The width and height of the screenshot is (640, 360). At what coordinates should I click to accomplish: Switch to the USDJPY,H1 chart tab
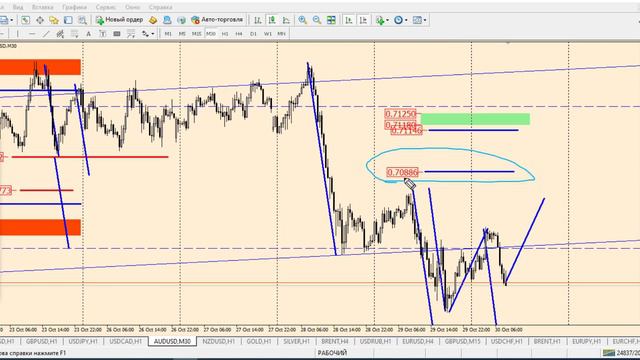(x=83, y=341)
